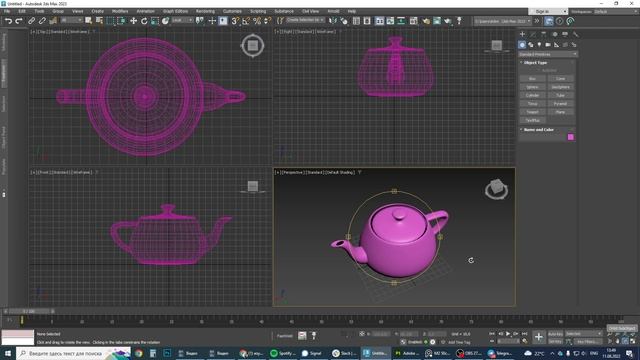Image resolution: width=640 pixels, height=360 pixels.
Task: Switch to the Motion panel tab
Action: (x=554, y=34)
